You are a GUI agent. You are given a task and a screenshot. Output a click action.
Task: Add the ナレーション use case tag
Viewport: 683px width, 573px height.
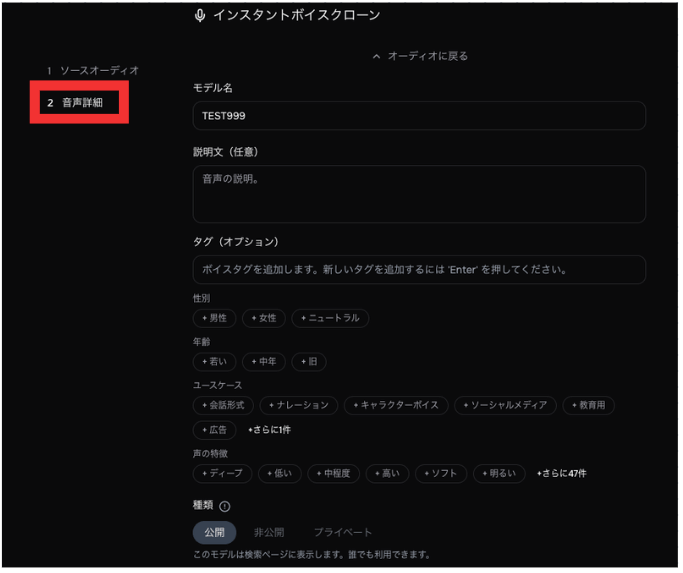tap(299, 405)
